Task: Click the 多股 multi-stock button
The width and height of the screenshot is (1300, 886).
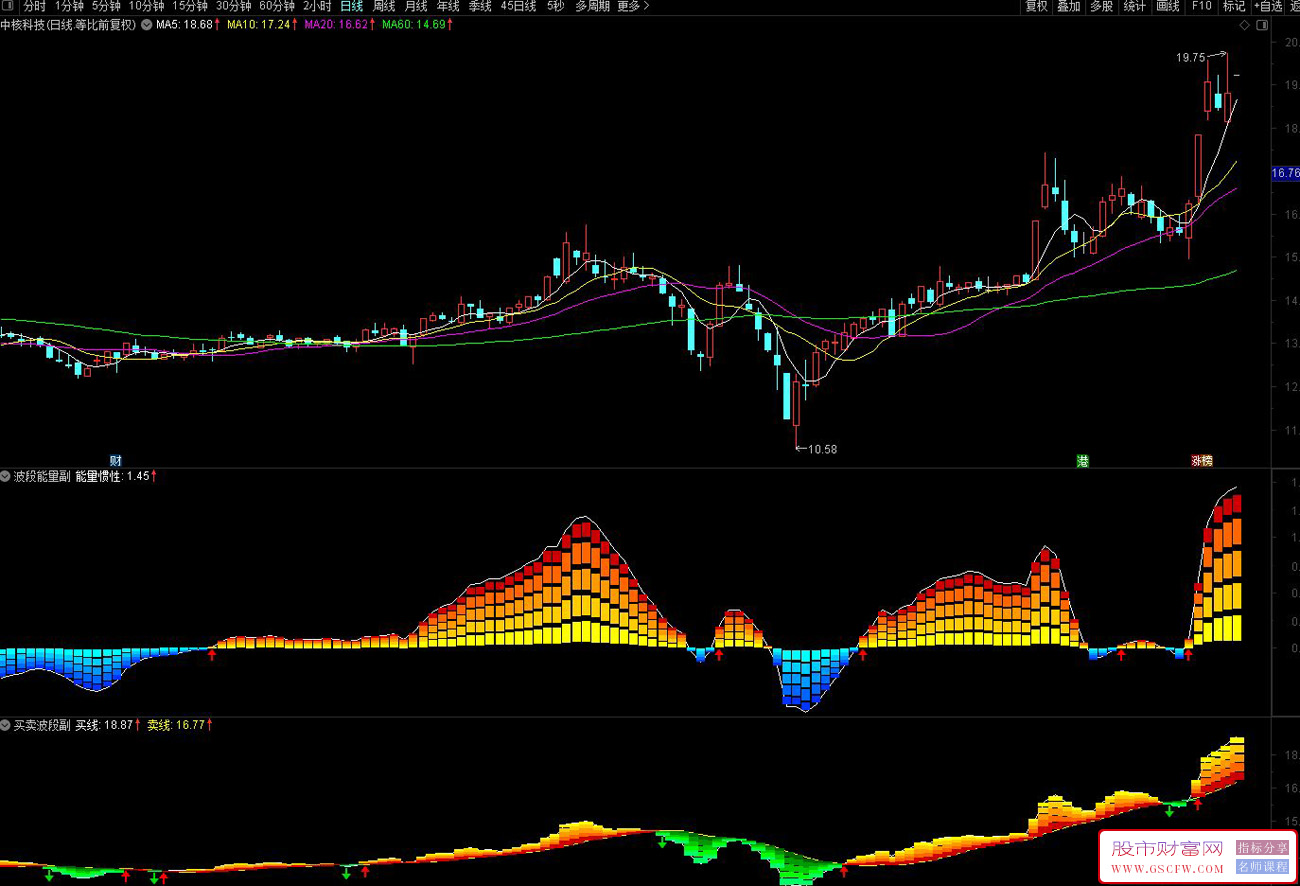Action: [x=1101, y=6]
